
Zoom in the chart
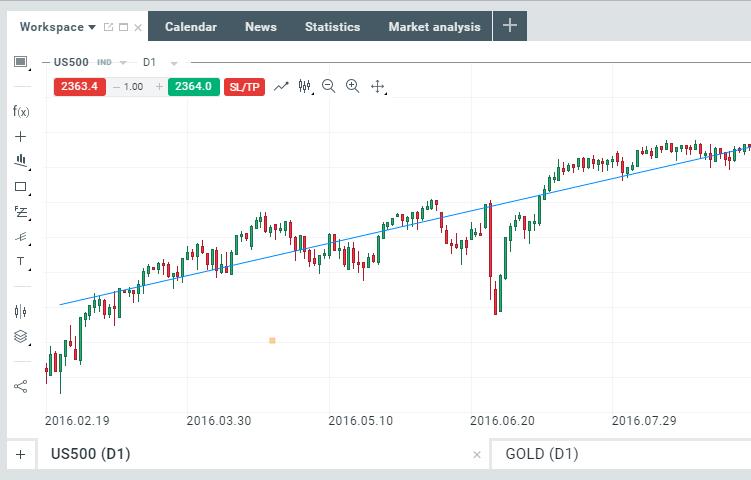pos(352,87)
